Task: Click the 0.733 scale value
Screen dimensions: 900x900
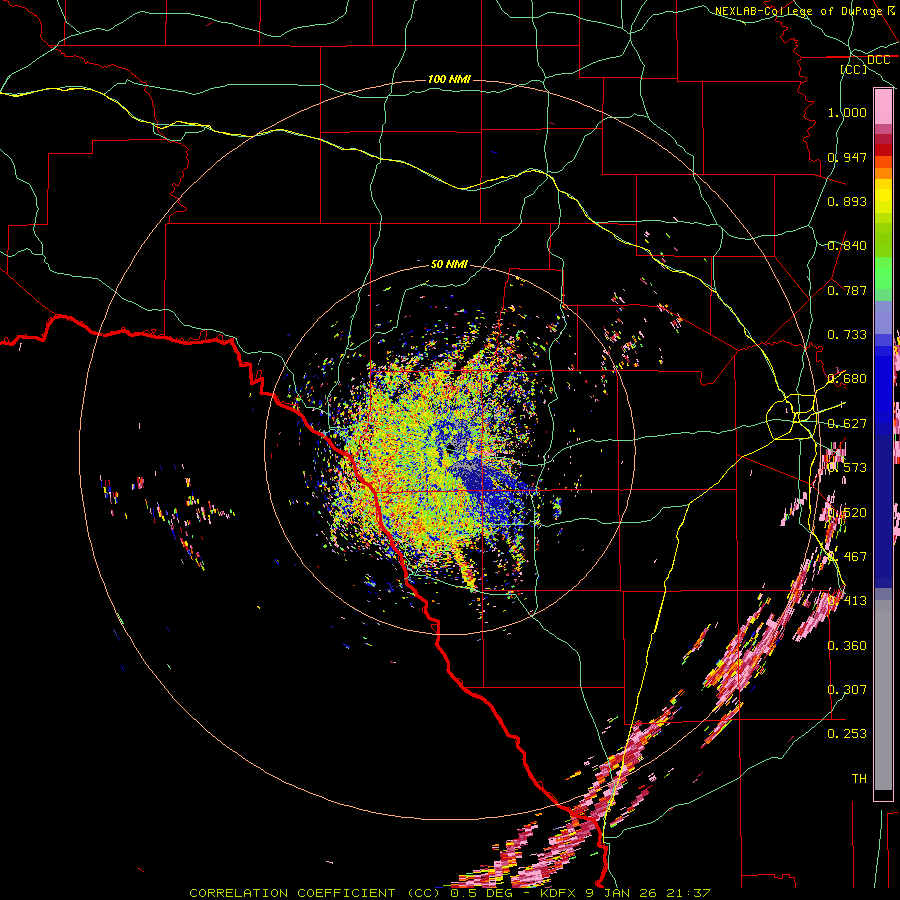Action: click(847, 335)
